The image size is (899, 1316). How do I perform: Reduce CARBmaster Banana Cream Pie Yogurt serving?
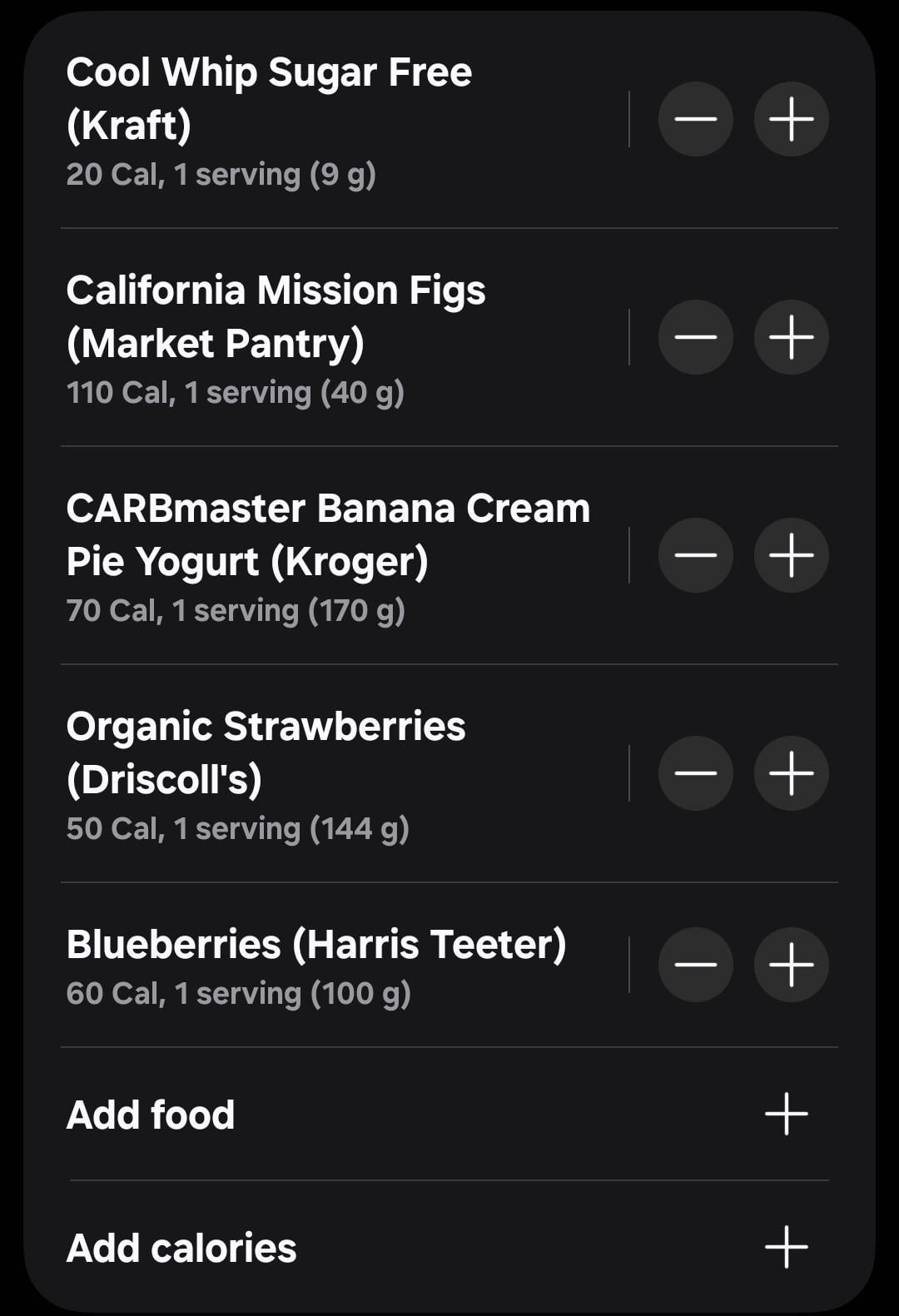695,555
